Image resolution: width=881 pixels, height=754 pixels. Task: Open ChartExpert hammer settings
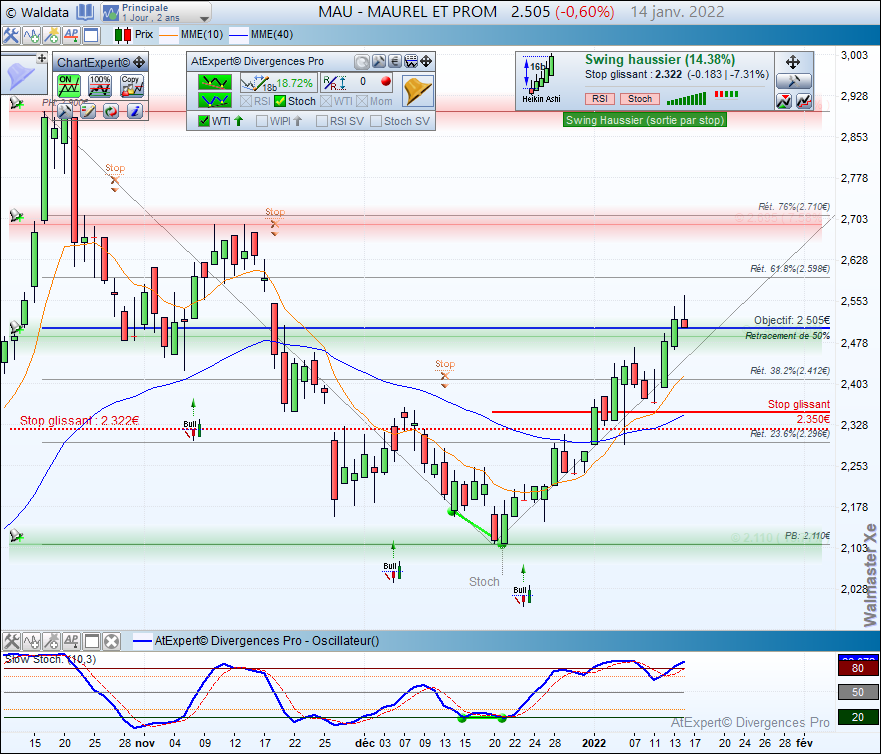coord(65,111)
